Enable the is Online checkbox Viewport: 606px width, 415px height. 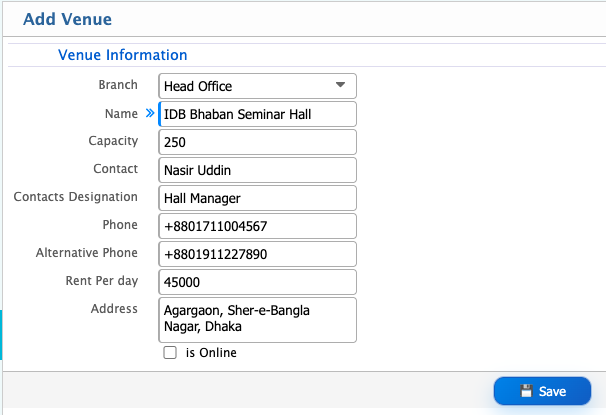(170, 353)
